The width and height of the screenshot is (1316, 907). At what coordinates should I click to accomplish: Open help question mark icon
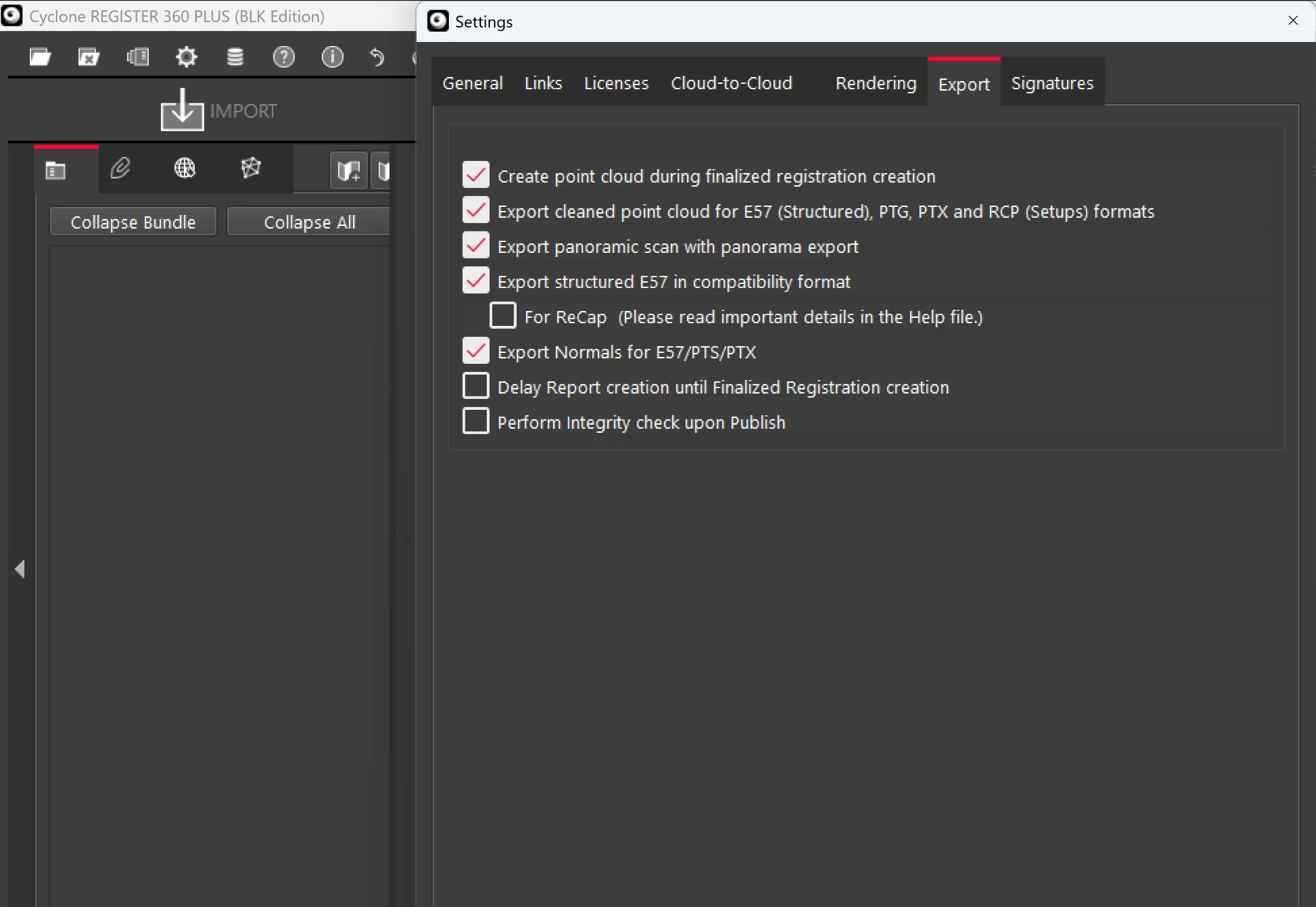[x=283, y=57]
